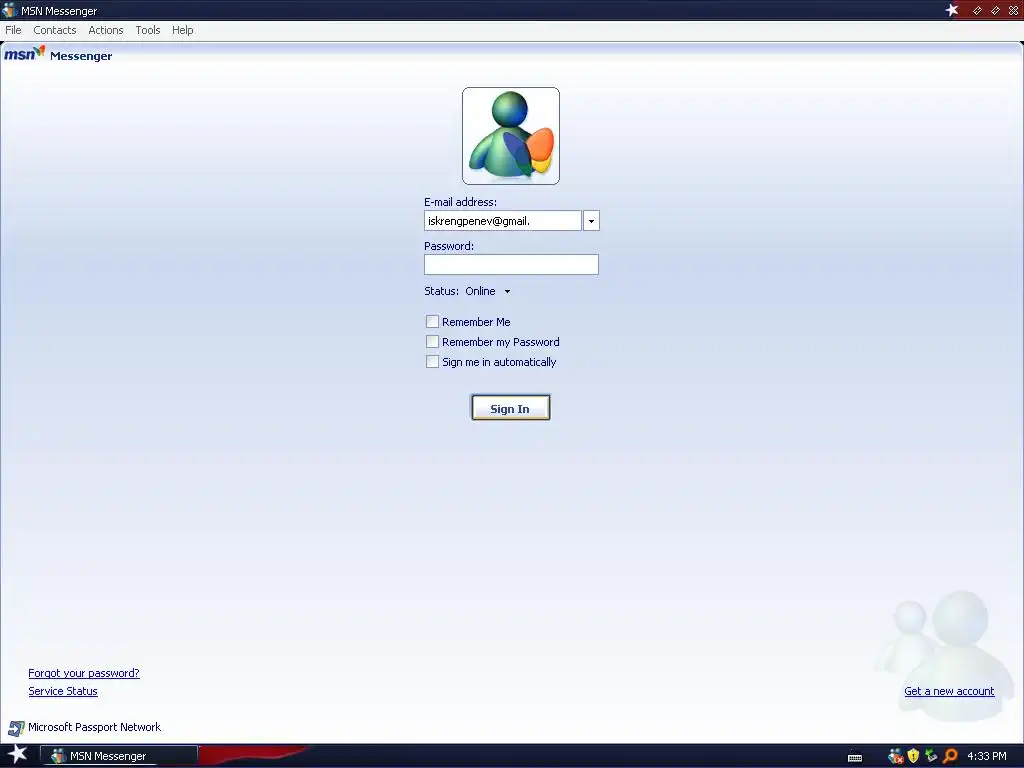
Task: Open the Help menu
Action: coord(183,30)
